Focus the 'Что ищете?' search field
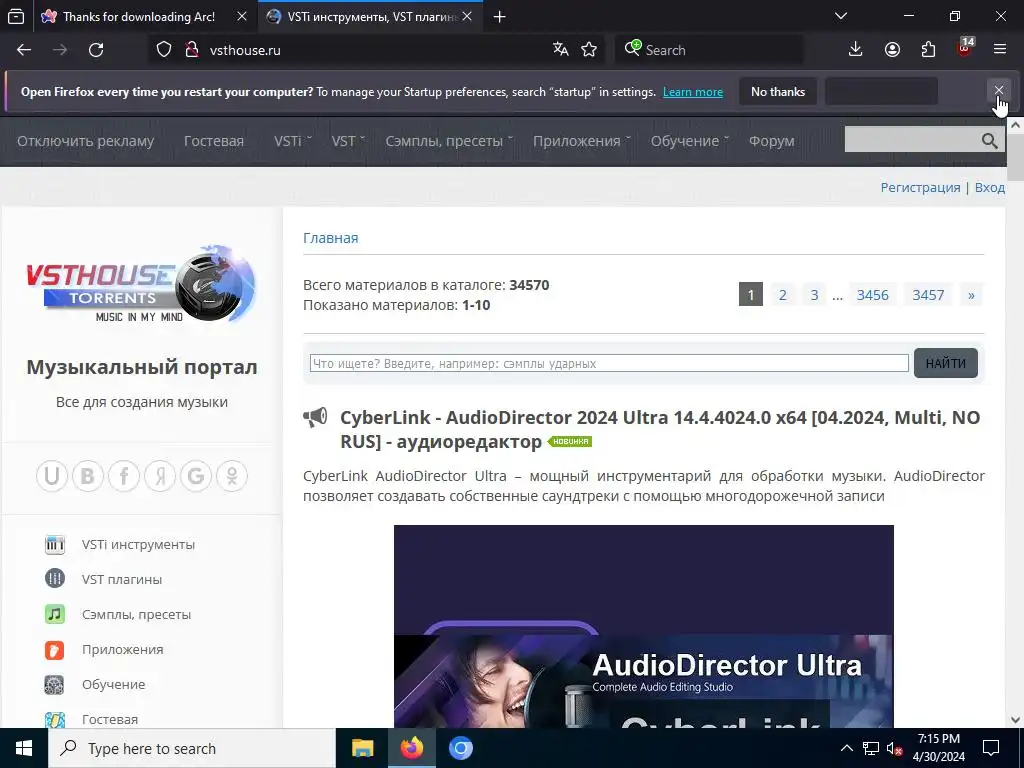Viewport: 1024px width, 768px height. (609, 363)
